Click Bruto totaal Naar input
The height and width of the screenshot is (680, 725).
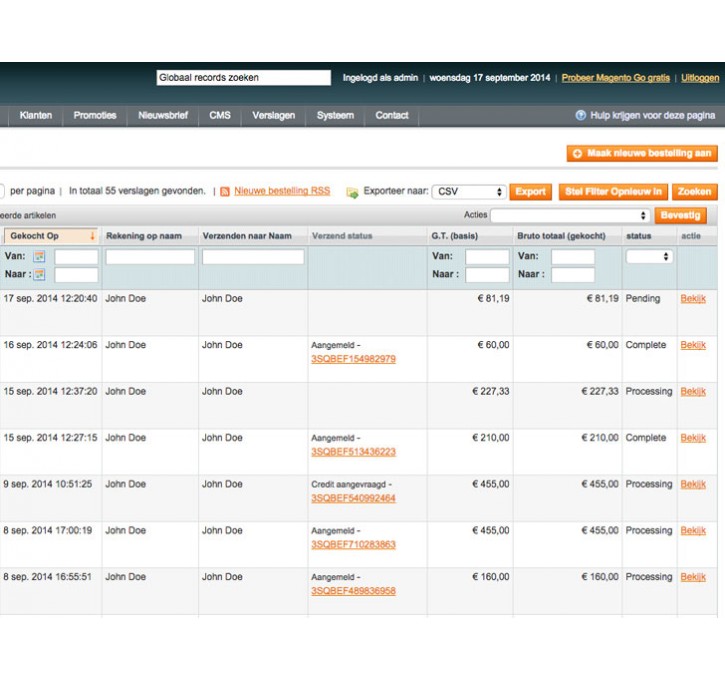tap(573, 275)
